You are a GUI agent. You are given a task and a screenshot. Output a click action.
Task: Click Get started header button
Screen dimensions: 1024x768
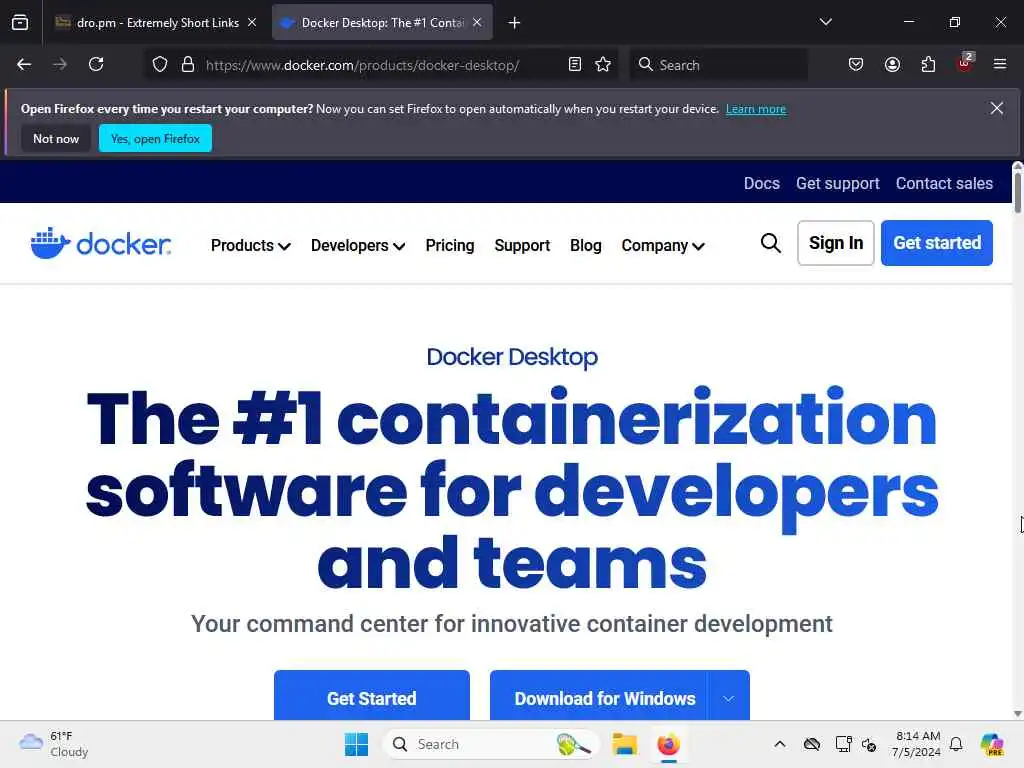point(936,243)
